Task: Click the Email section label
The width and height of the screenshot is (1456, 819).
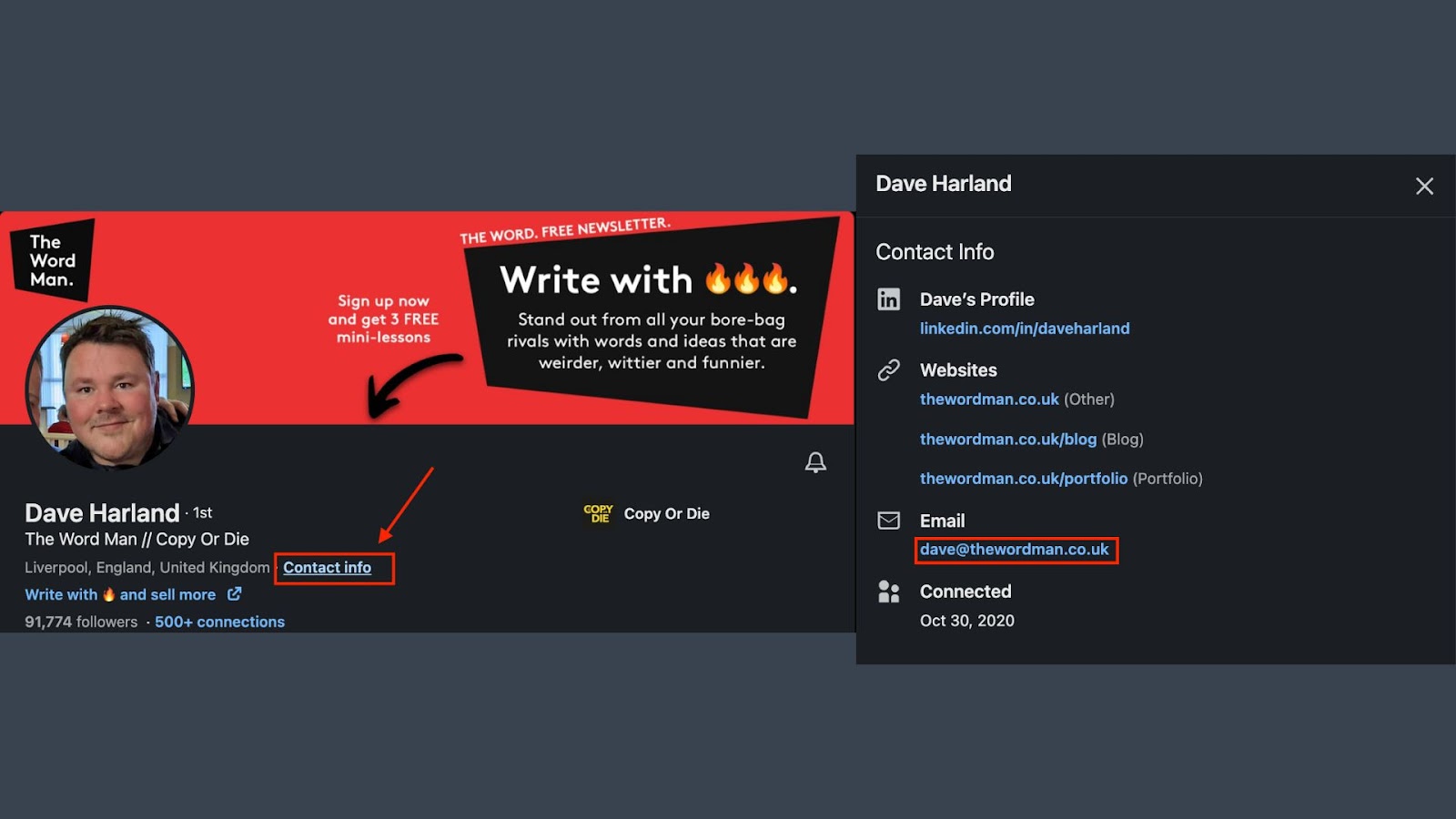Action: click(x=942, y=521)
